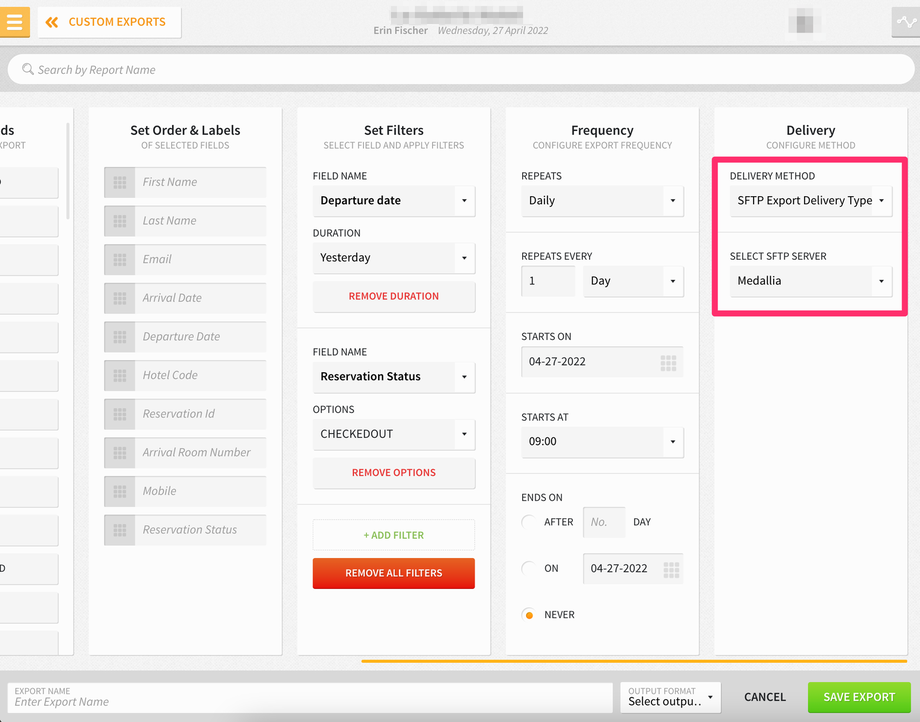The height and width of the screenshot is (722, 920).
Task: Open the Starts At 09:00 dropdown
Action: point(602,442)
